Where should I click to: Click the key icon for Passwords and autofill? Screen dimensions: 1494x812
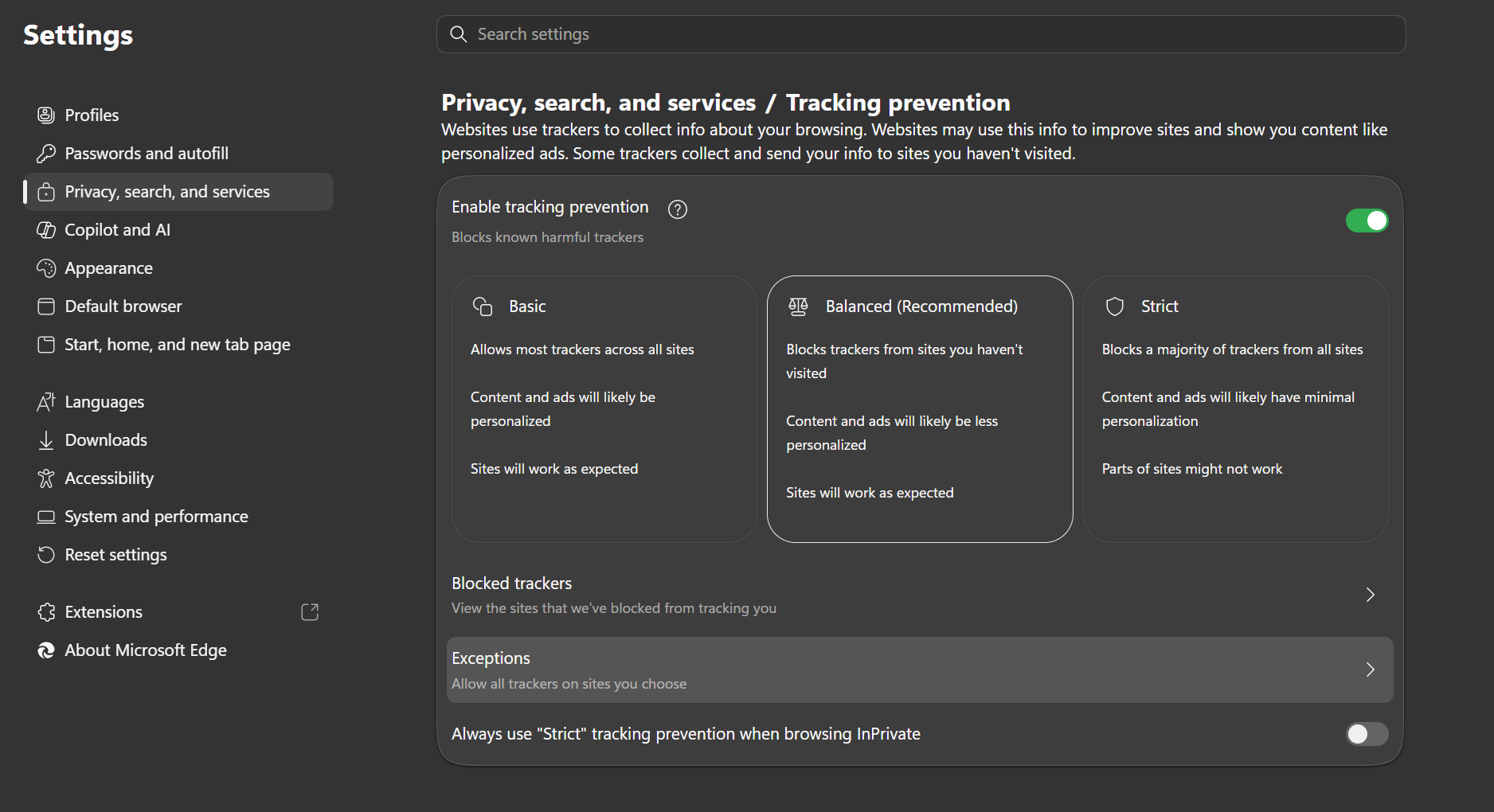pos(46,154)
